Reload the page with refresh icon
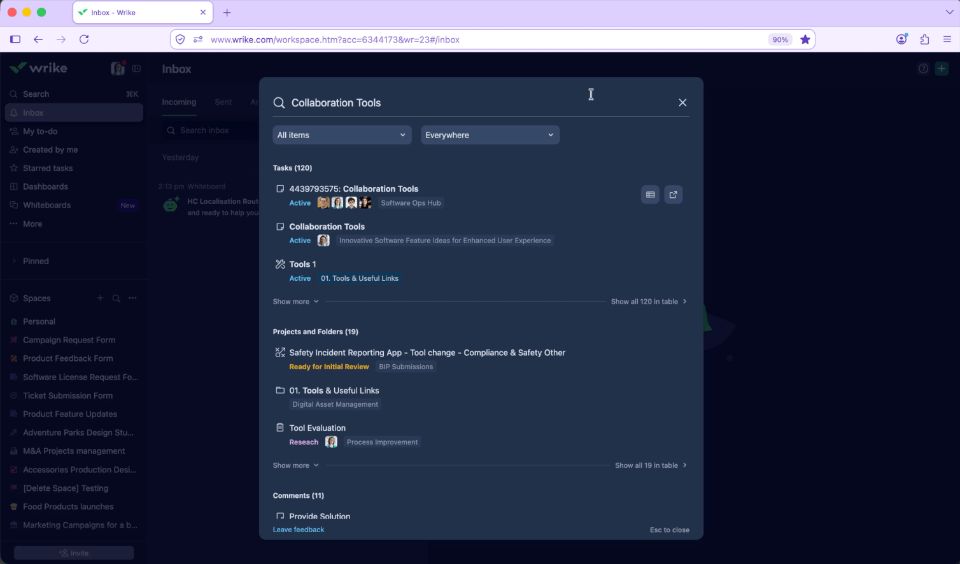960x564 pixels. [x=84, y=39]
